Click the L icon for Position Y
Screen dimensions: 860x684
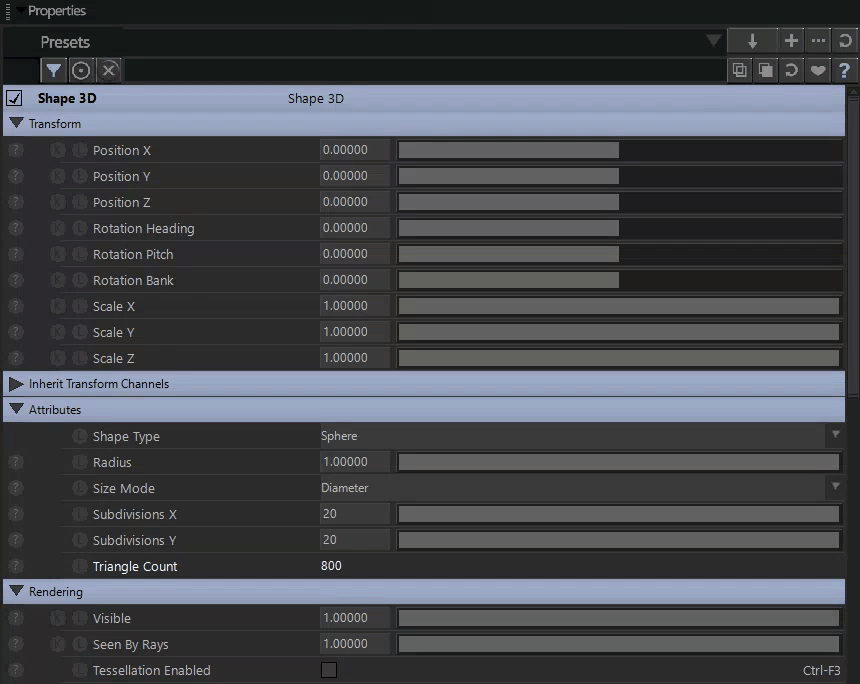pos(80,176)
